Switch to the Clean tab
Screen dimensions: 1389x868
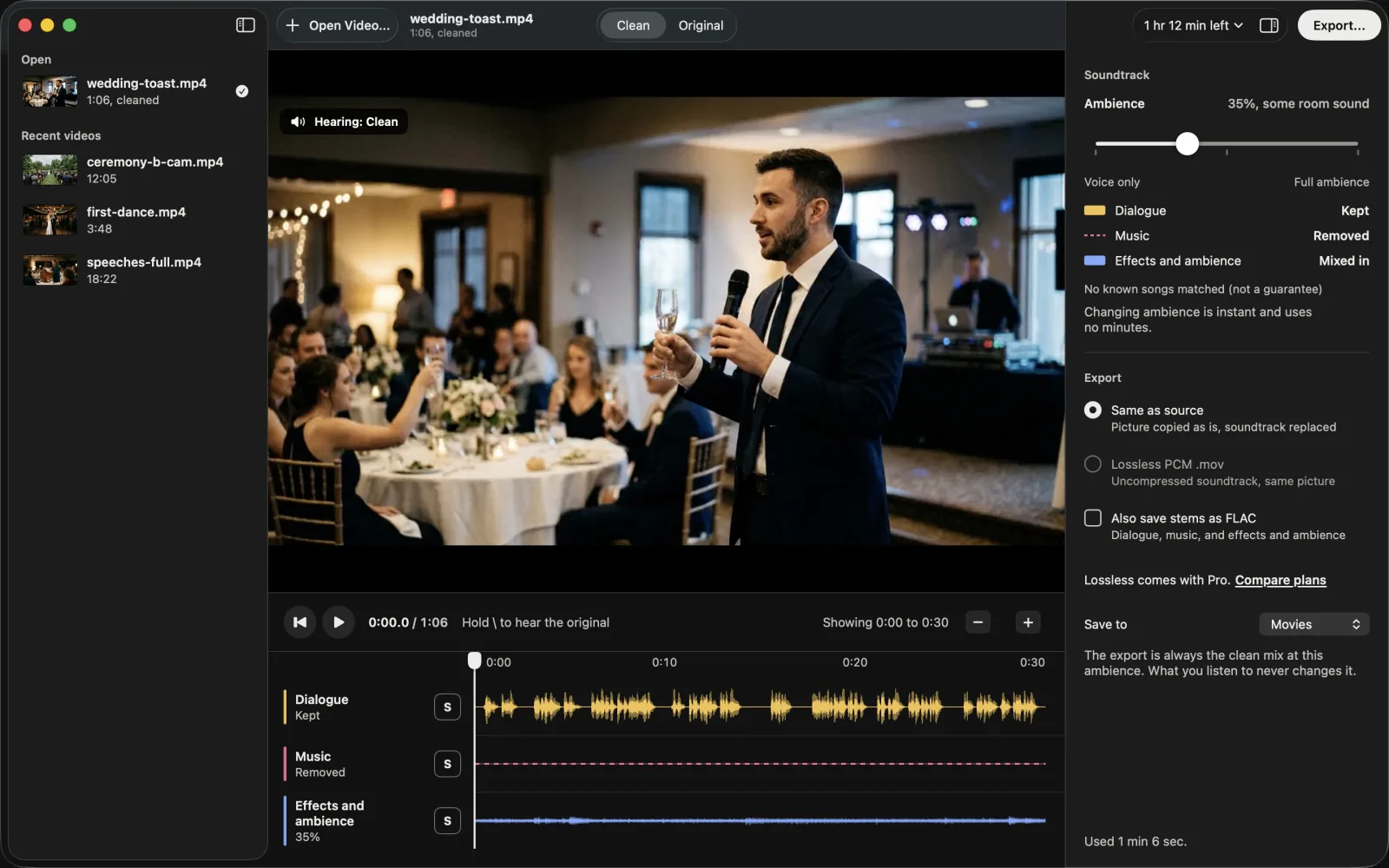(633, 25)
